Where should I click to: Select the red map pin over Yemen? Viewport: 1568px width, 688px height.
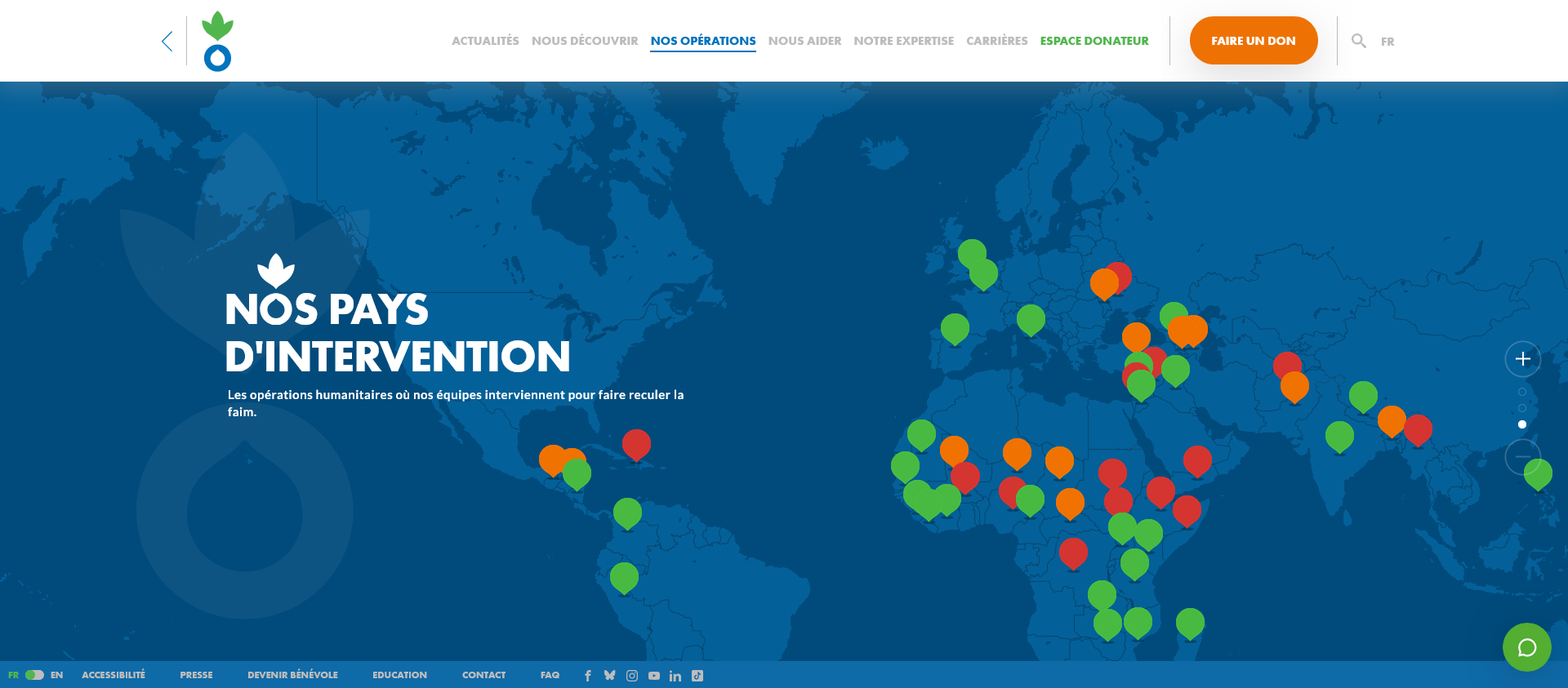pyautogui.click(x=1197, y=461)
